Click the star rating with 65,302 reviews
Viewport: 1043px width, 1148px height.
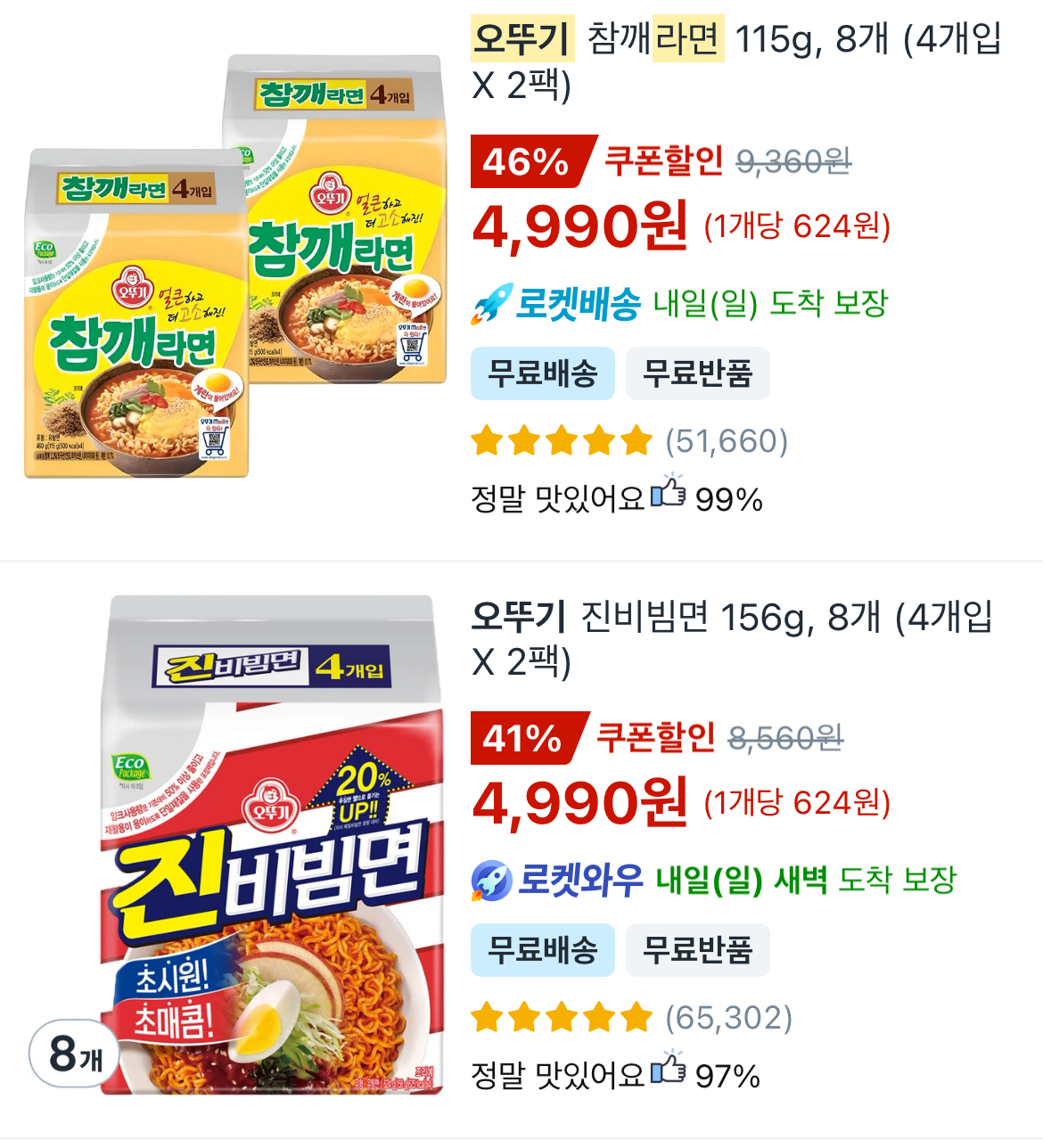pos(562,1017)
